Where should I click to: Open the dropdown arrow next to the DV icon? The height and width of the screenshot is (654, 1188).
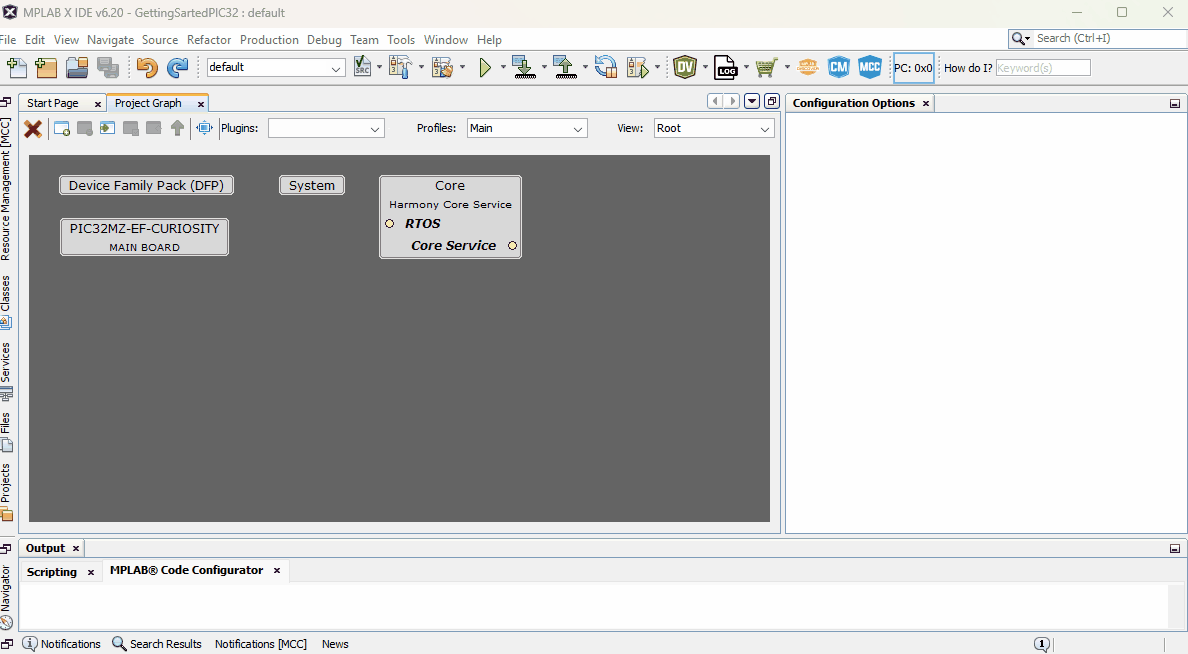(x=705, y=67)
